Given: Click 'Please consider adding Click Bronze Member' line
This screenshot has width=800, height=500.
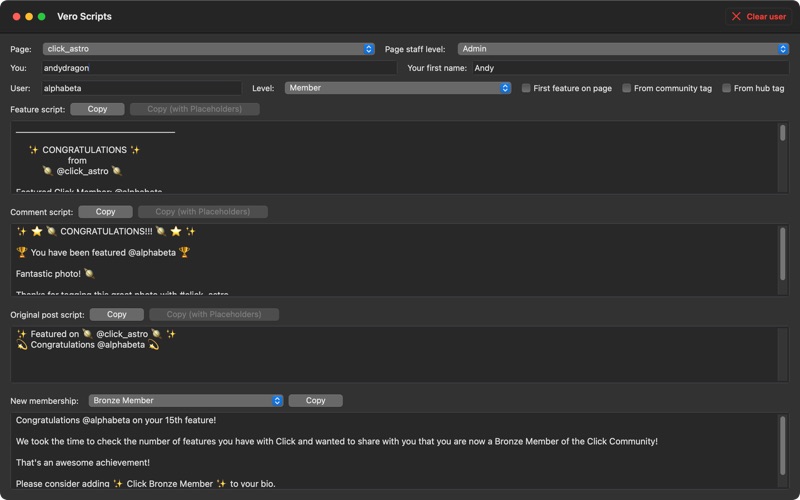Looking at the screenshot, I should (145, 484).
